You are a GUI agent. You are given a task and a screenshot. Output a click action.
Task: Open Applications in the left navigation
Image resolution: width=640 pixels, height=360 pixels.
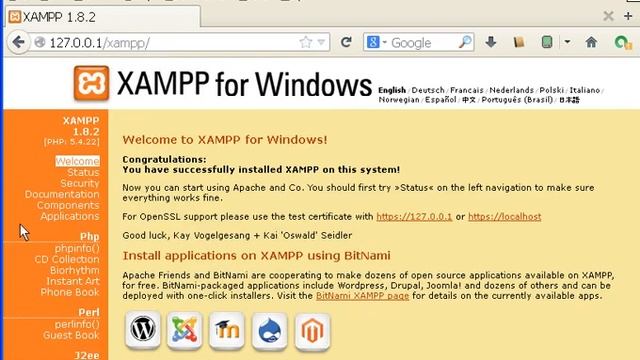point(70,216)
